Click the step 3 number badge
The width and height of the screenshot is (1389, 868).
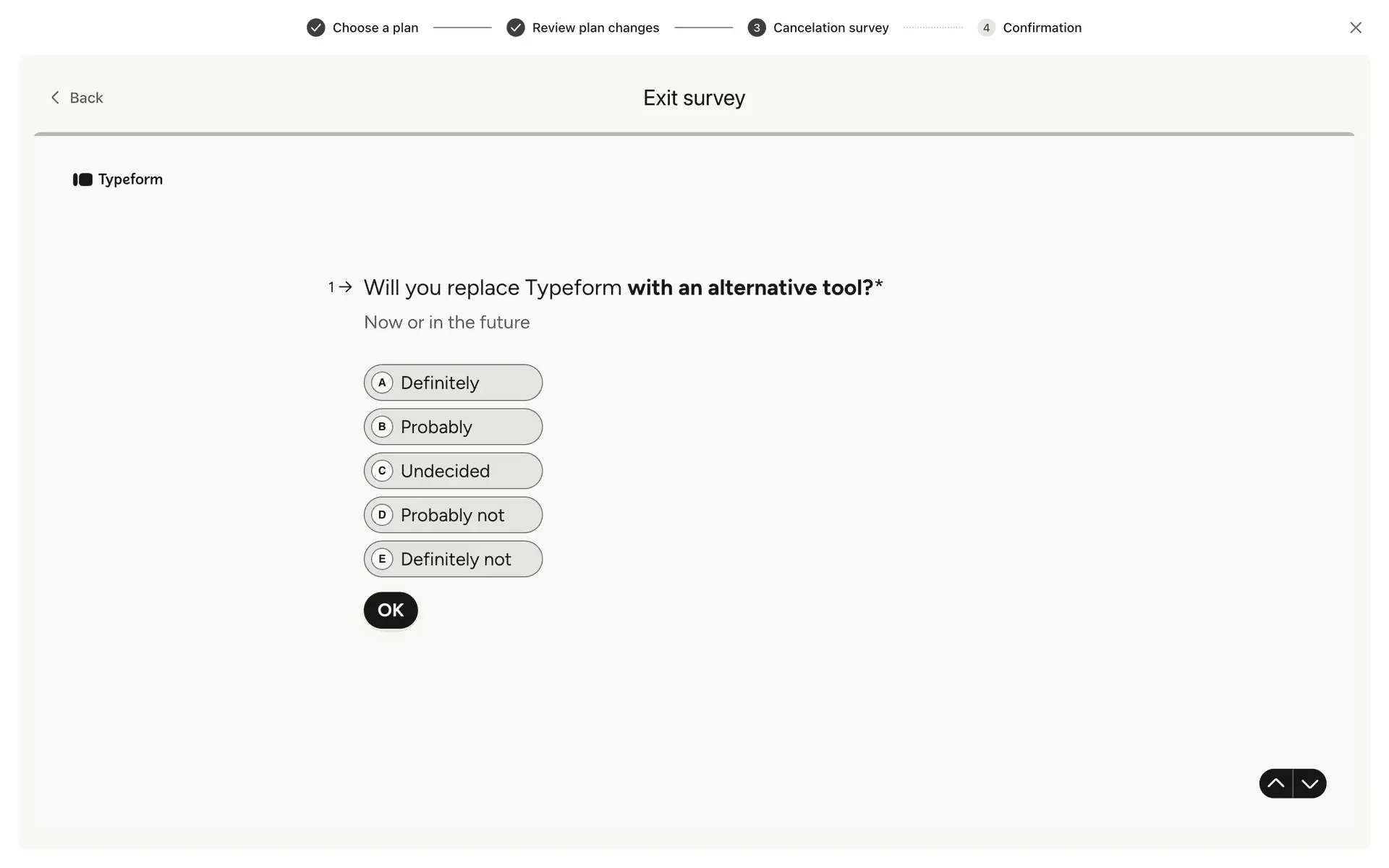[756, 27]
